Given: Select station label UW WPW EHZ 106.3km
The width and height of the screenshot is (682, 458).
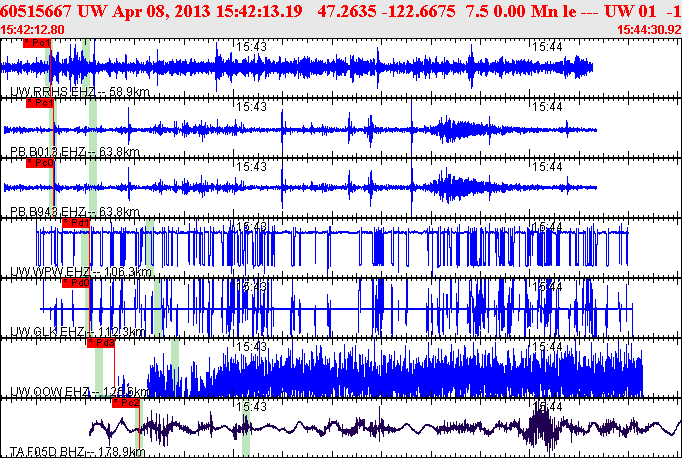Looking at the screenshot, I should point(81,272).
